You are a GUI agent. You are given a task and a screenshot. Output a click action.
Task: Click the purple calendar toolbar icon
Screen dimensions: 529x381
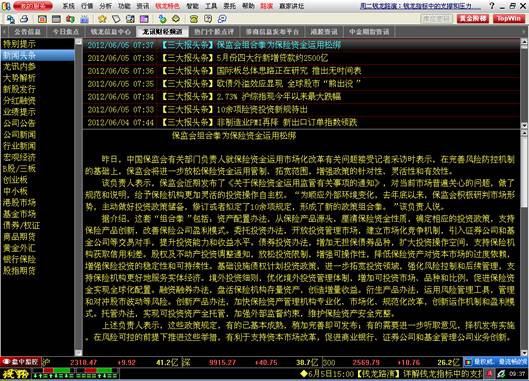coord(144,19)
